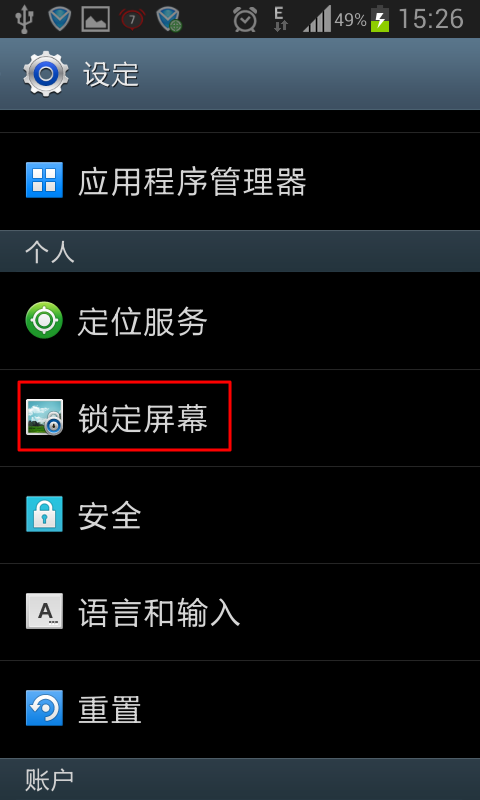Viewport: 480px width, 800px height.
Task: Tap the 语言和输入 letter A icon
Action: pyautogui.click(x=44, y=611)
